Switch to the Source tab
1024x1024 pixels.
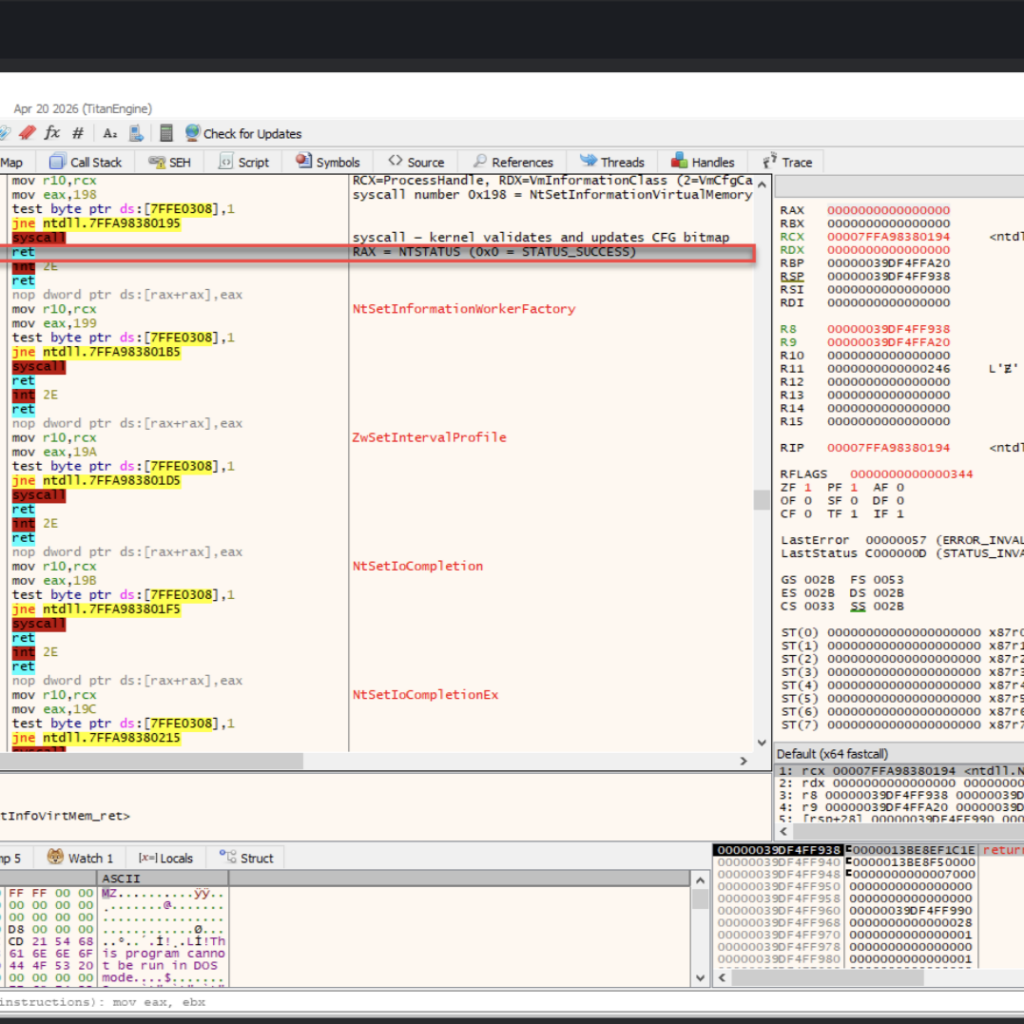tap(416, 162)
